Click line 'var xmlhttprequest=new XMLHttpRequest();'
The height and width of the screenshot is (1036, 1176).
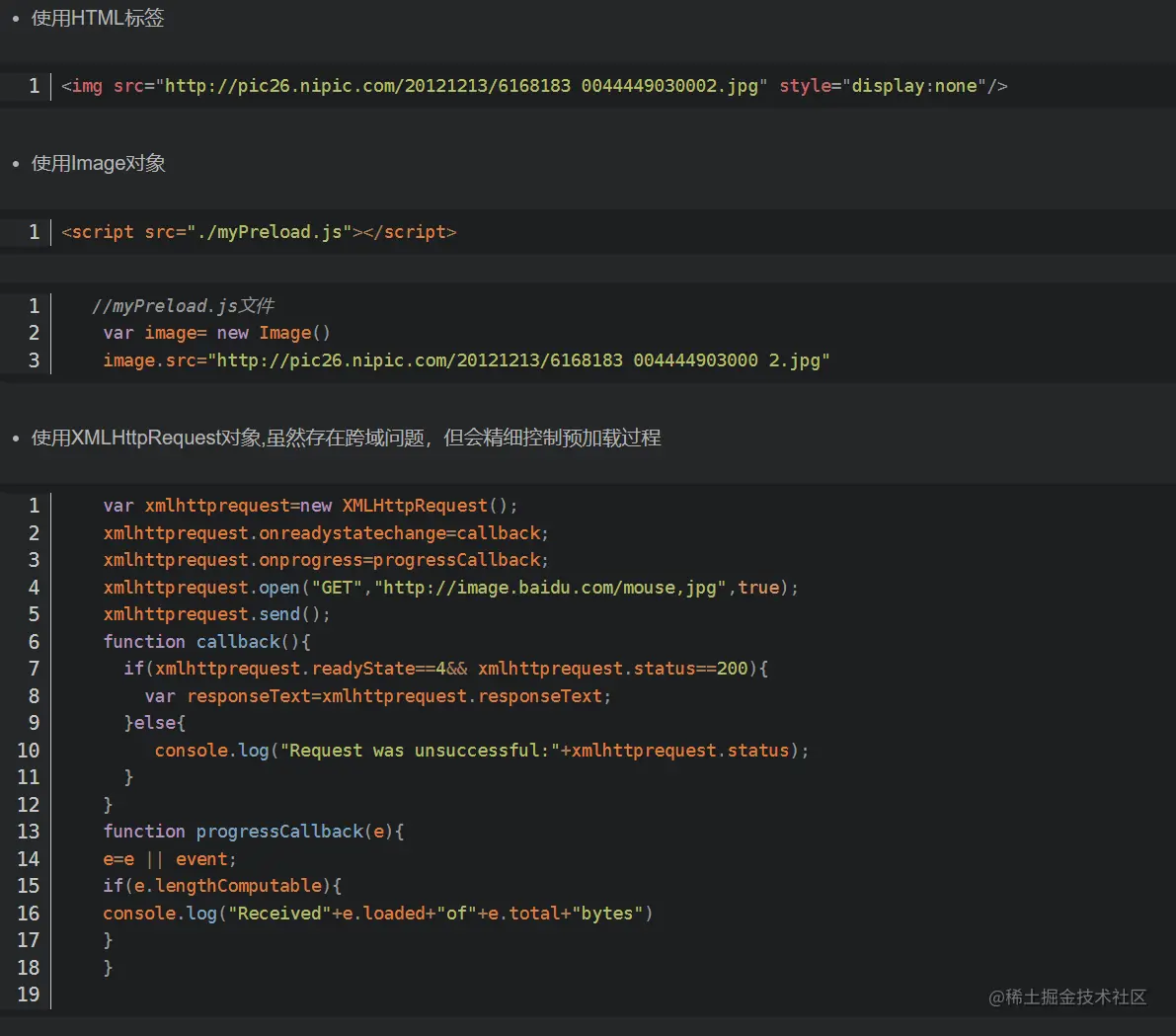(310, 506)
